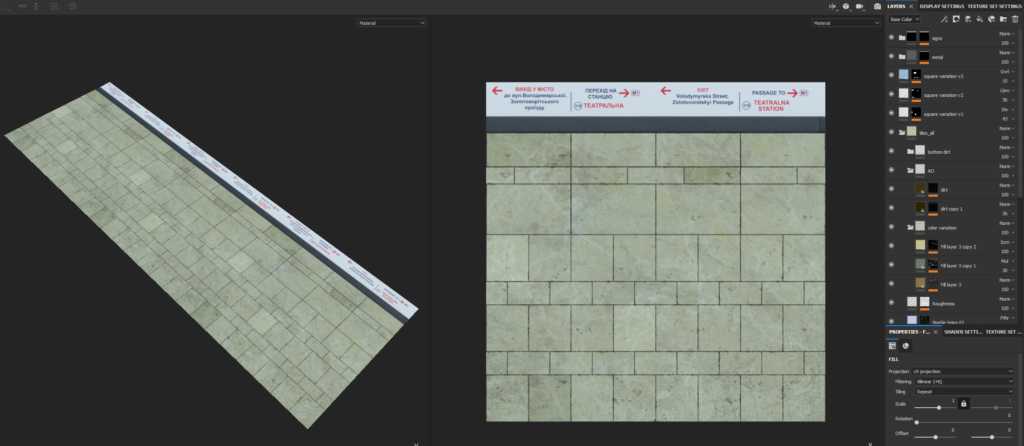Hide the 'bottom dirt' layer
Screen dimensions: 1024x446
coord(891,151)
